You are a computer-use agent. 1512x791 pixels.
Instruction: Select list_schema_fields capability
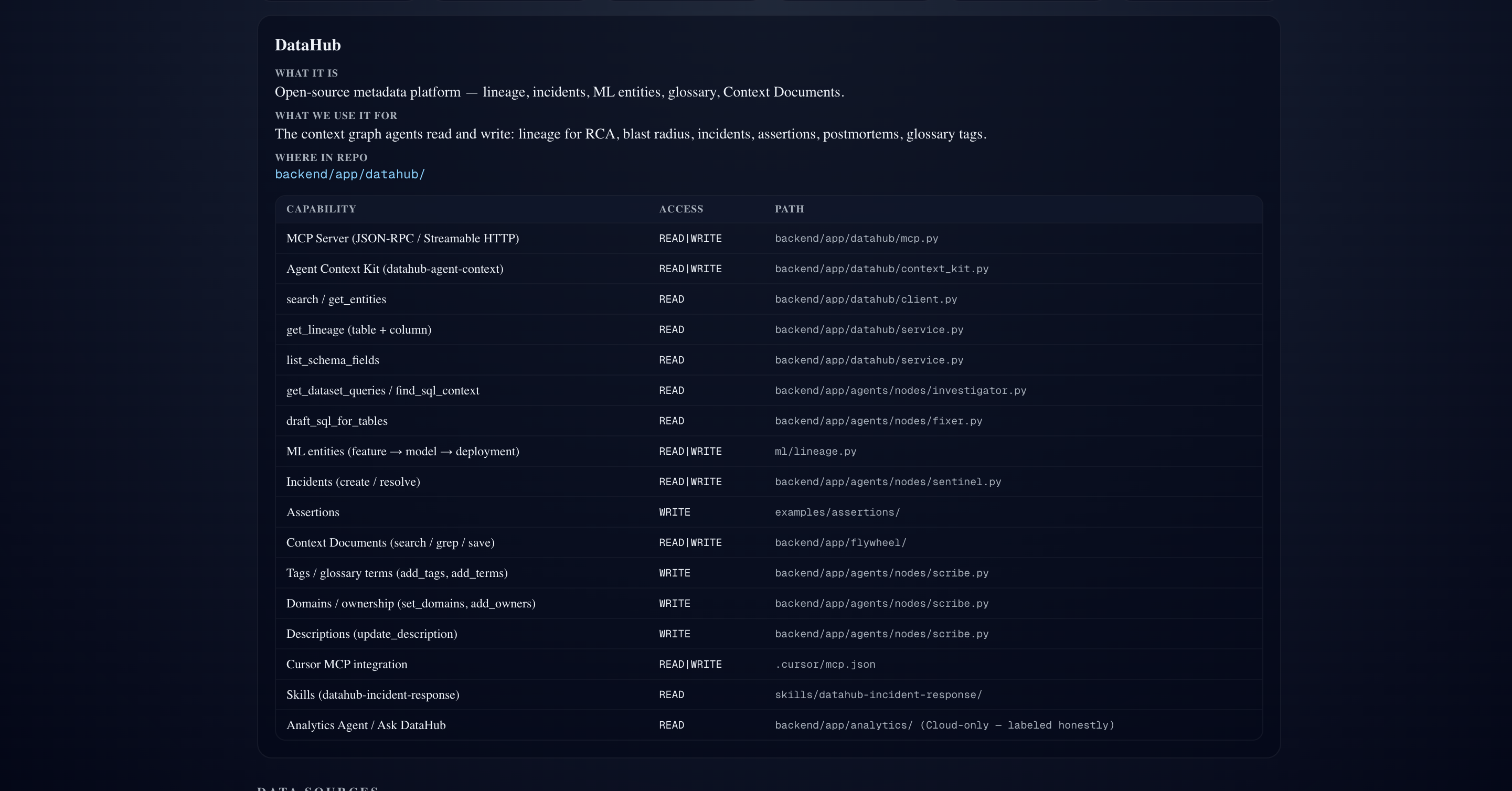333,360
